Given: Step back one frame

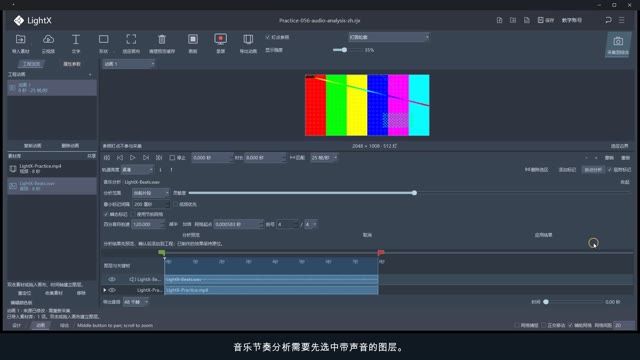Looking at the screenshot, I should (x=120, y=158).
